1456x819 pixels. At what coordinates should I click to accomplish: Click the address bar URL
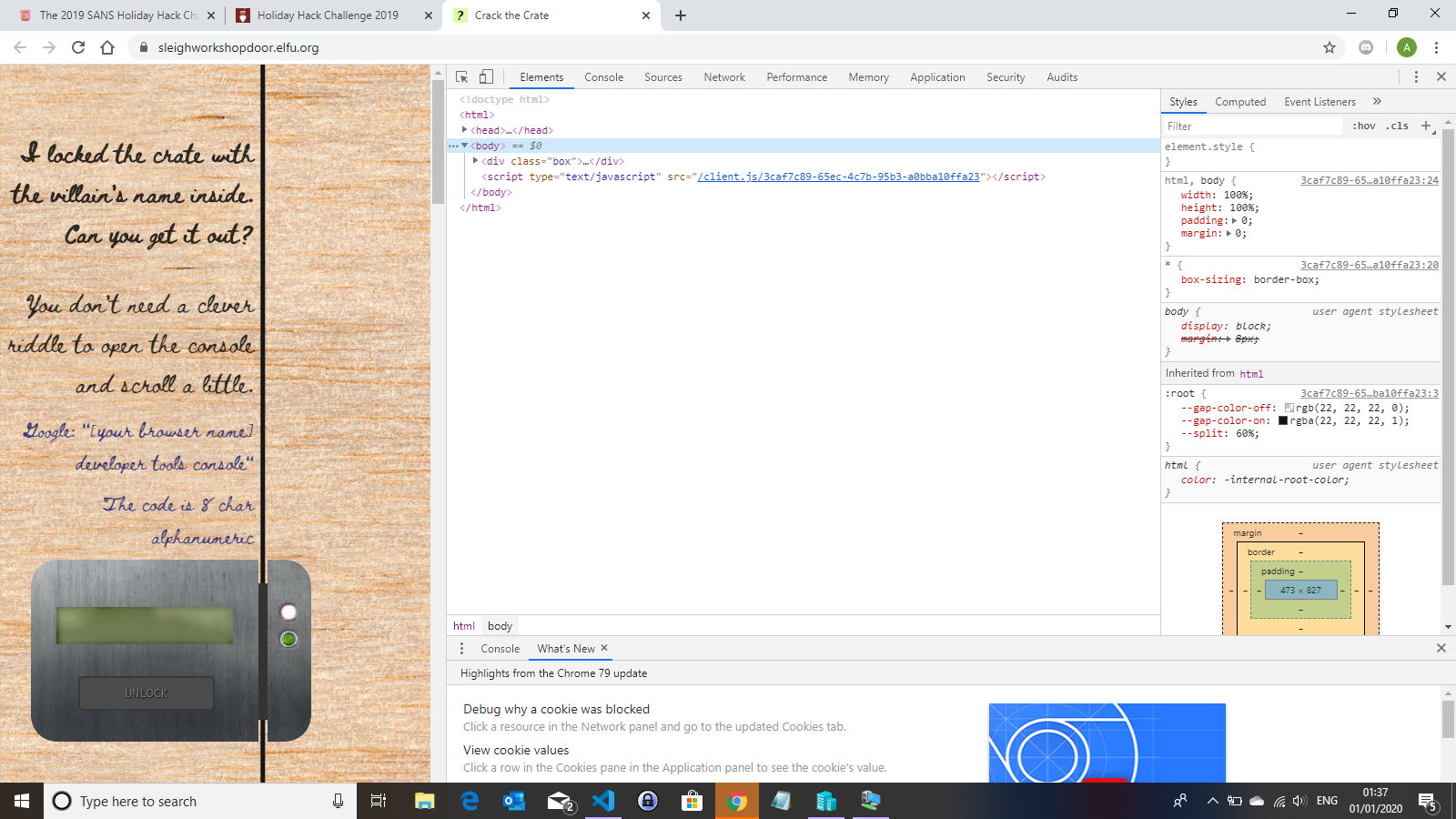[238, 47]
